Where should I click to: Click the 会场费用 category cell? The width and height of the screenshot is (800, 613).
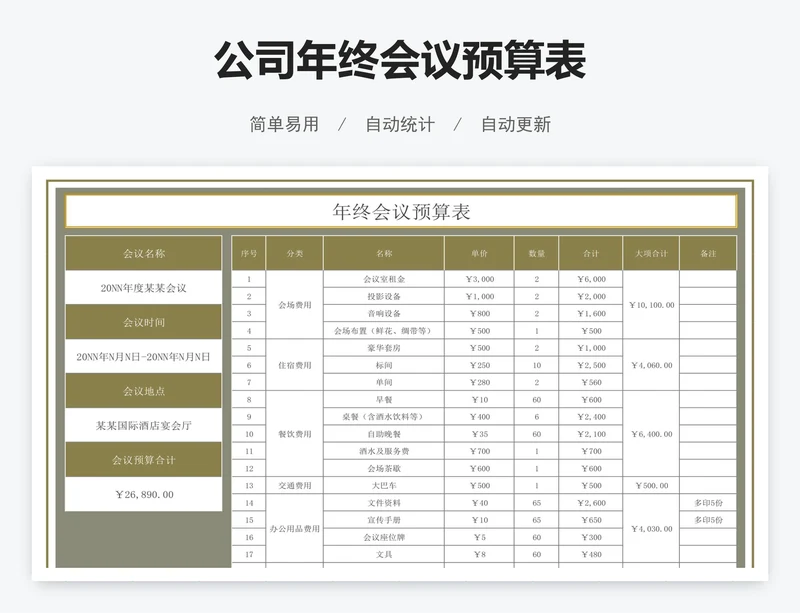pyautogui.click(x=295, y=305)
